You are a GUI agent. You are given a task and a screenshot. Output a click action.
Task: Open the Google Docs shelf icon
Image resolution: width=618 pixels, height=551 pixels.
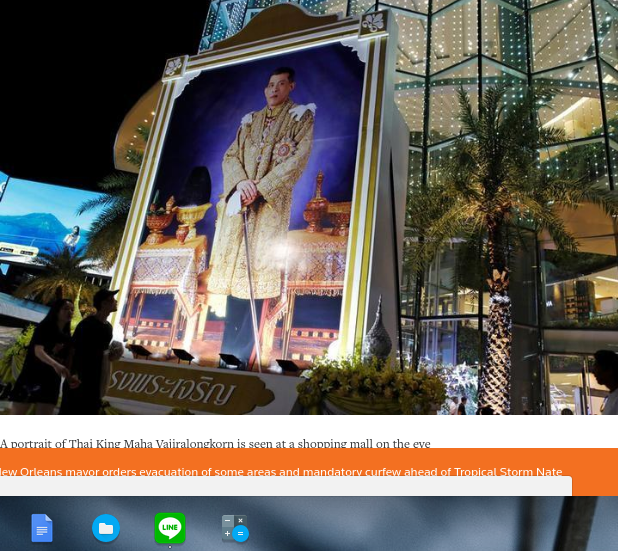pos(42,528)
